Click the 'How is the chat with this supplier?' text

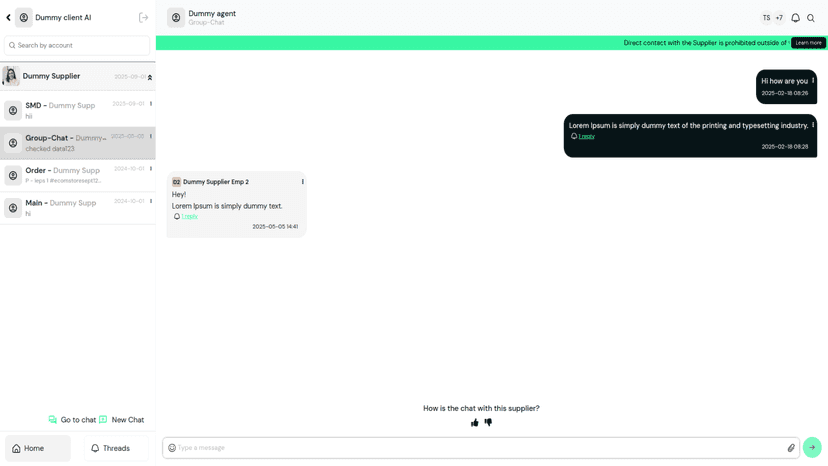(x=481, y=408)
